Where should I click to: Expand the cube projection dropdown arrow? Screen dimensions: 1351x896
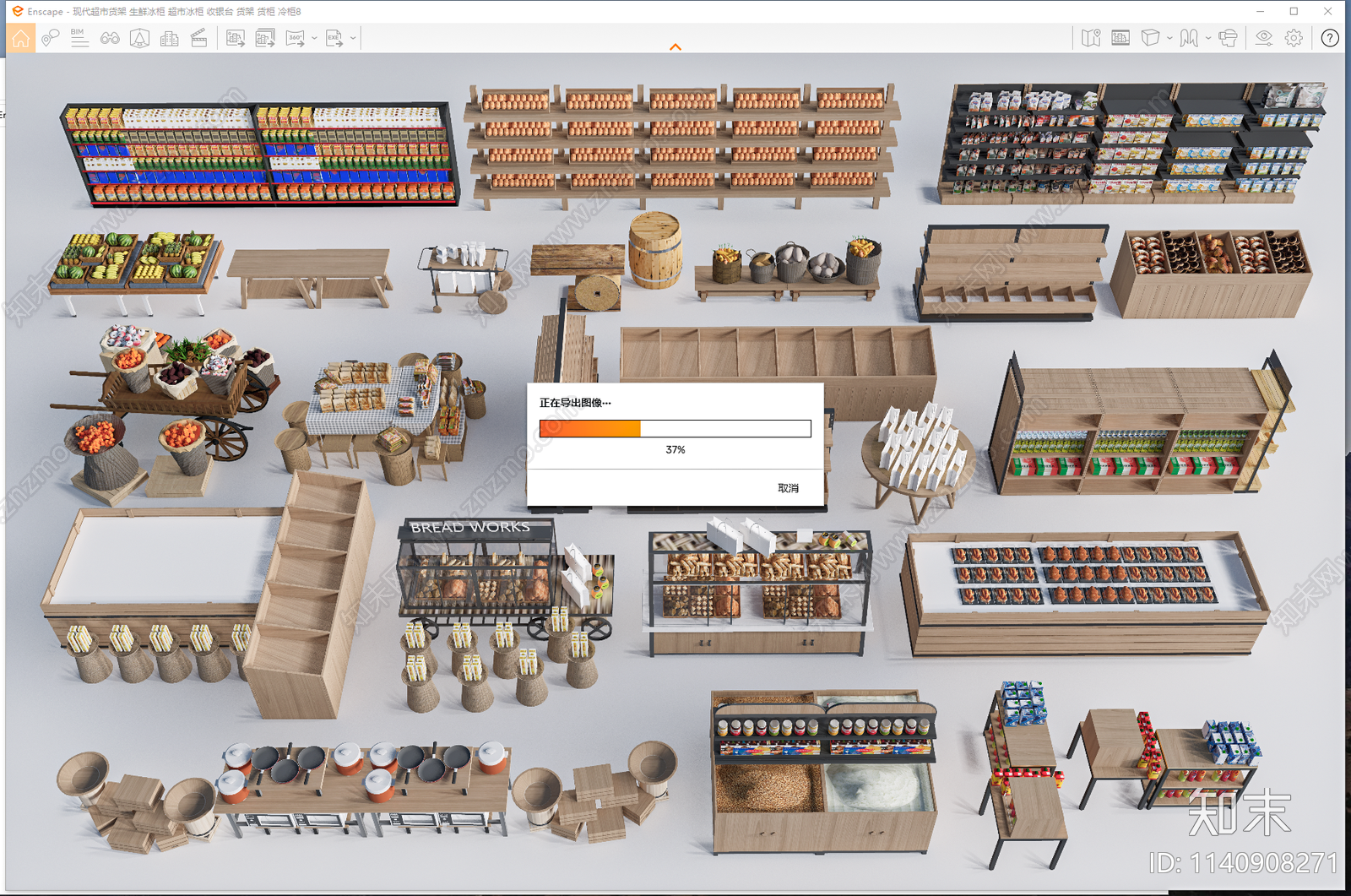1169,38
